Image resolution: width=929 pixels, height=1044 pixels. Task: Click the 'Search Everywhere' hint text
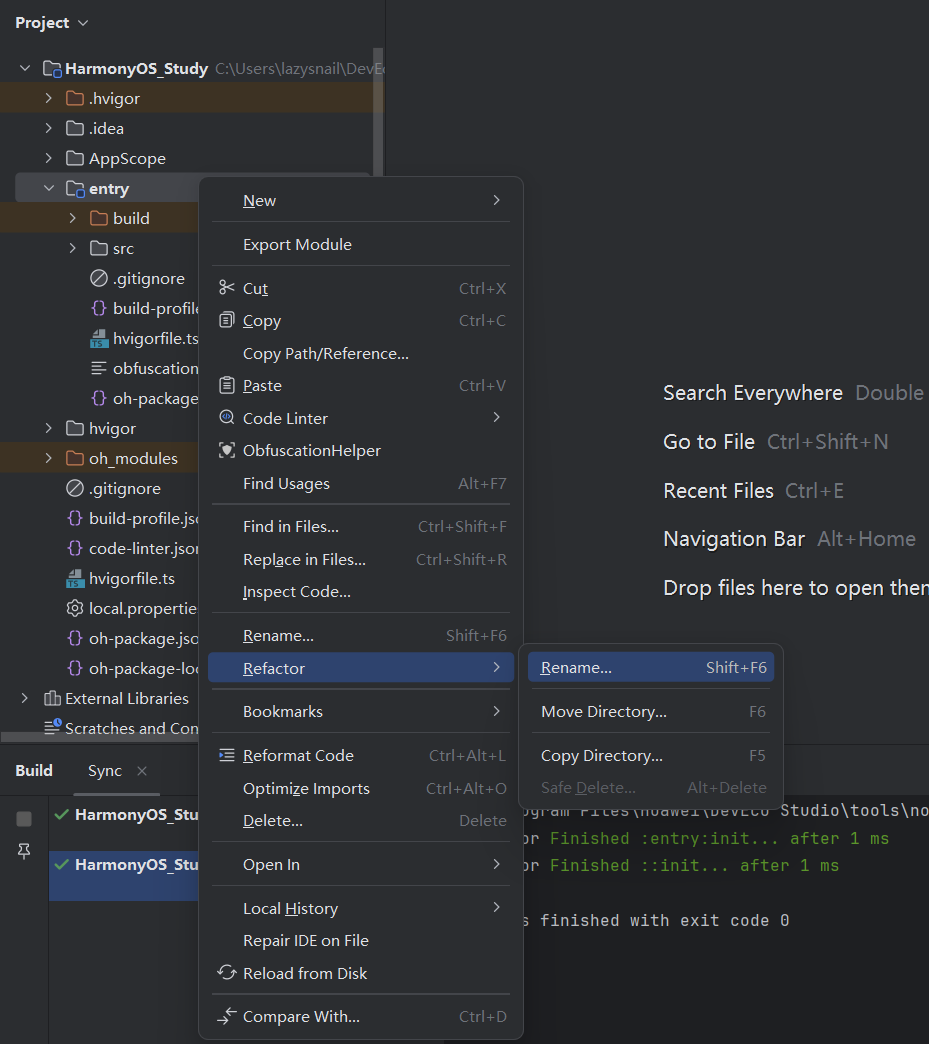753,393
